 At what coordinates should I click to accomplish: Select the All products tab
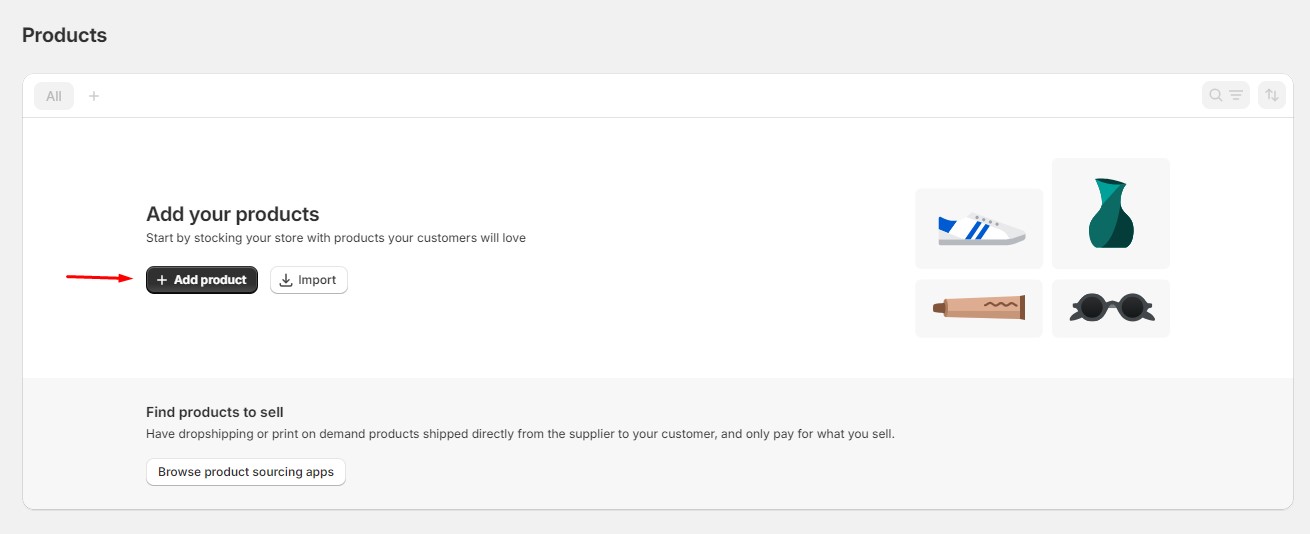(54, 96)
